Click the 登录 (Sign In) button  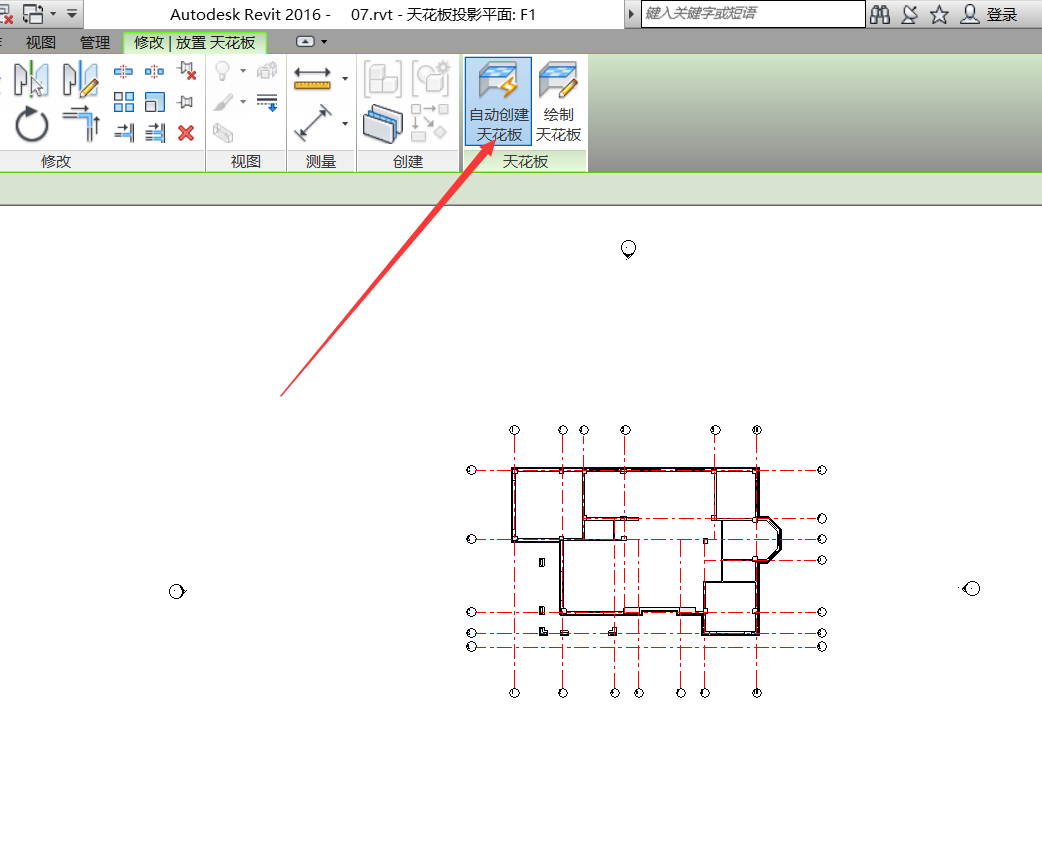991,14
